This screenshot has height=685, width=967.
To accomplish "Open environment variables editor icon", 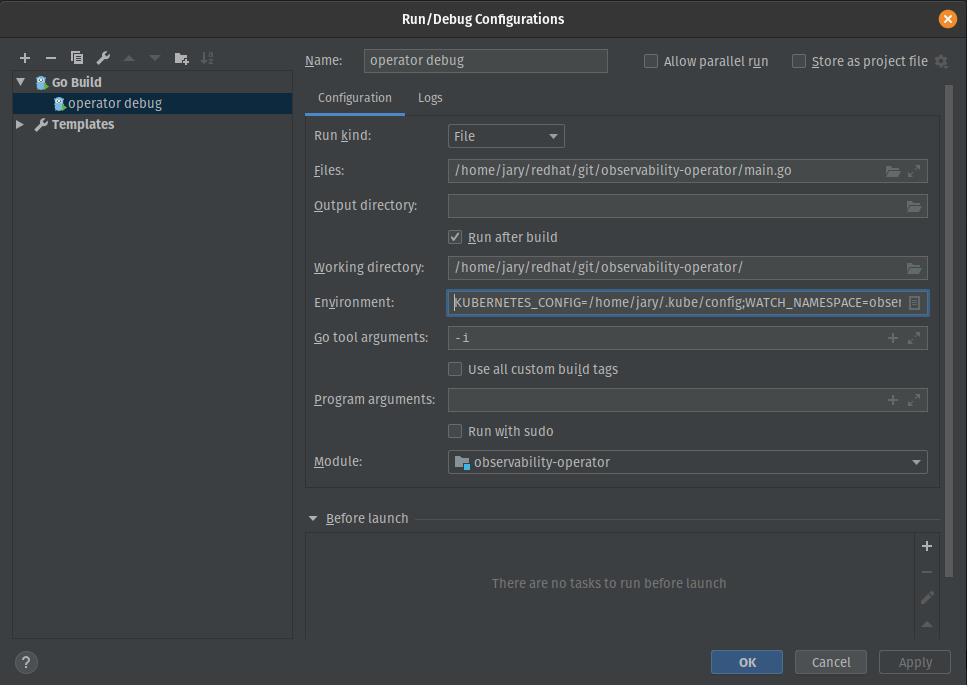I will point(915,303).
